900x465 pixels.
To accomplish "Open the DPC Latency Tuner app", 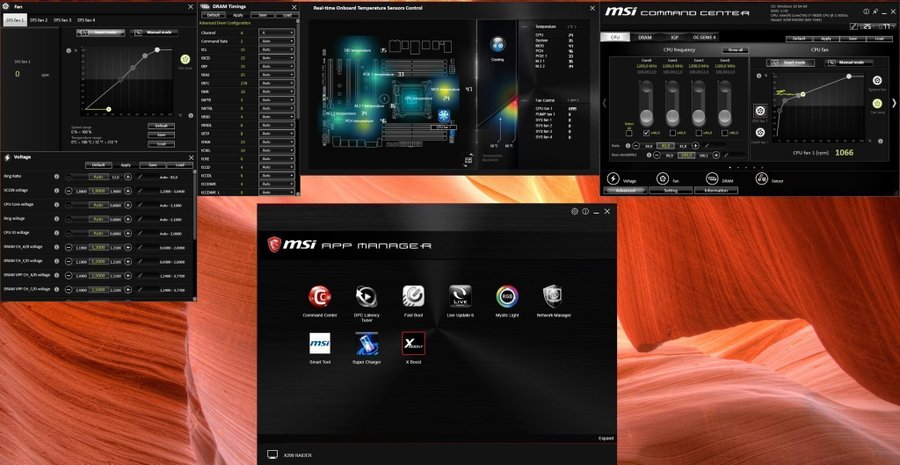I will 366,297.
